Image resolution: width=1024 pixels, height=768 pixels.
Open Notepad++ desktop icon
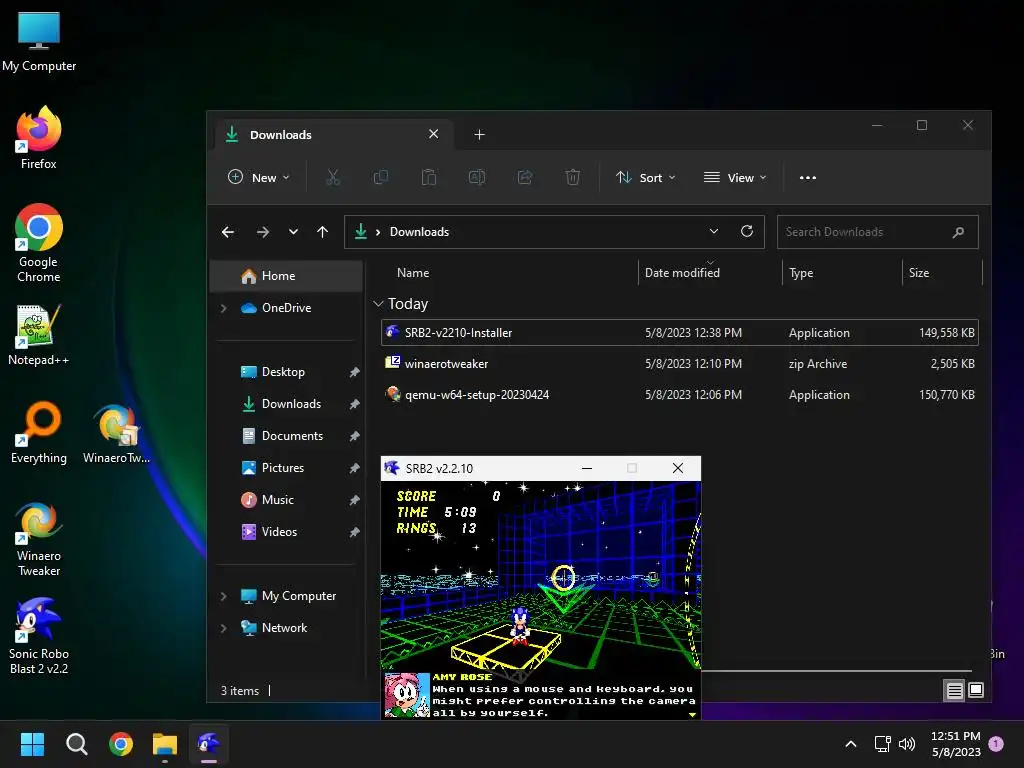pyautogui.click(x=39, y=334)
